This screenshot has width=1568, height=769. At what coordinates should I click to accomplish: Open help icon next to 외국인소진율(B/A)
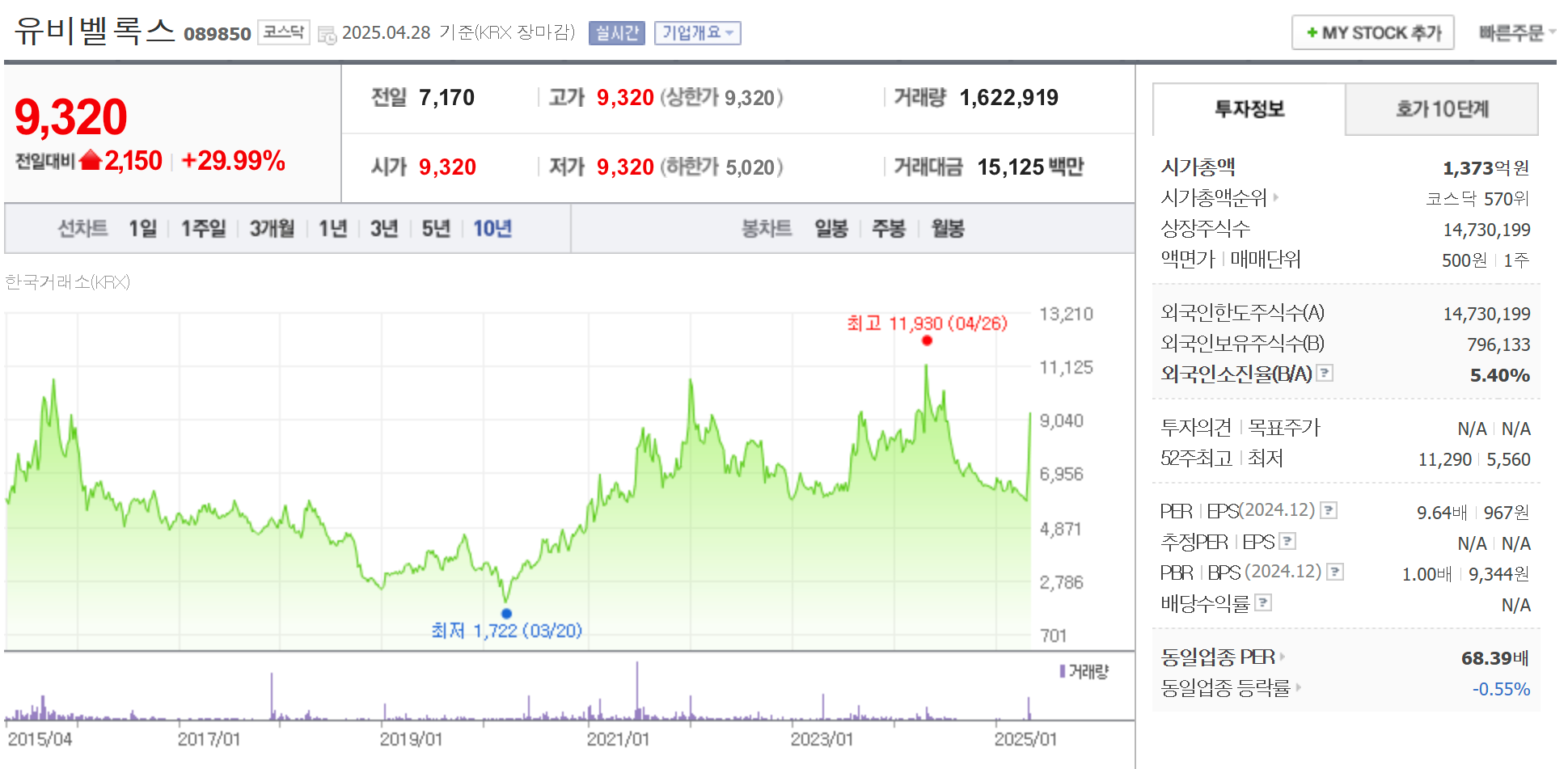(1325, 373)
